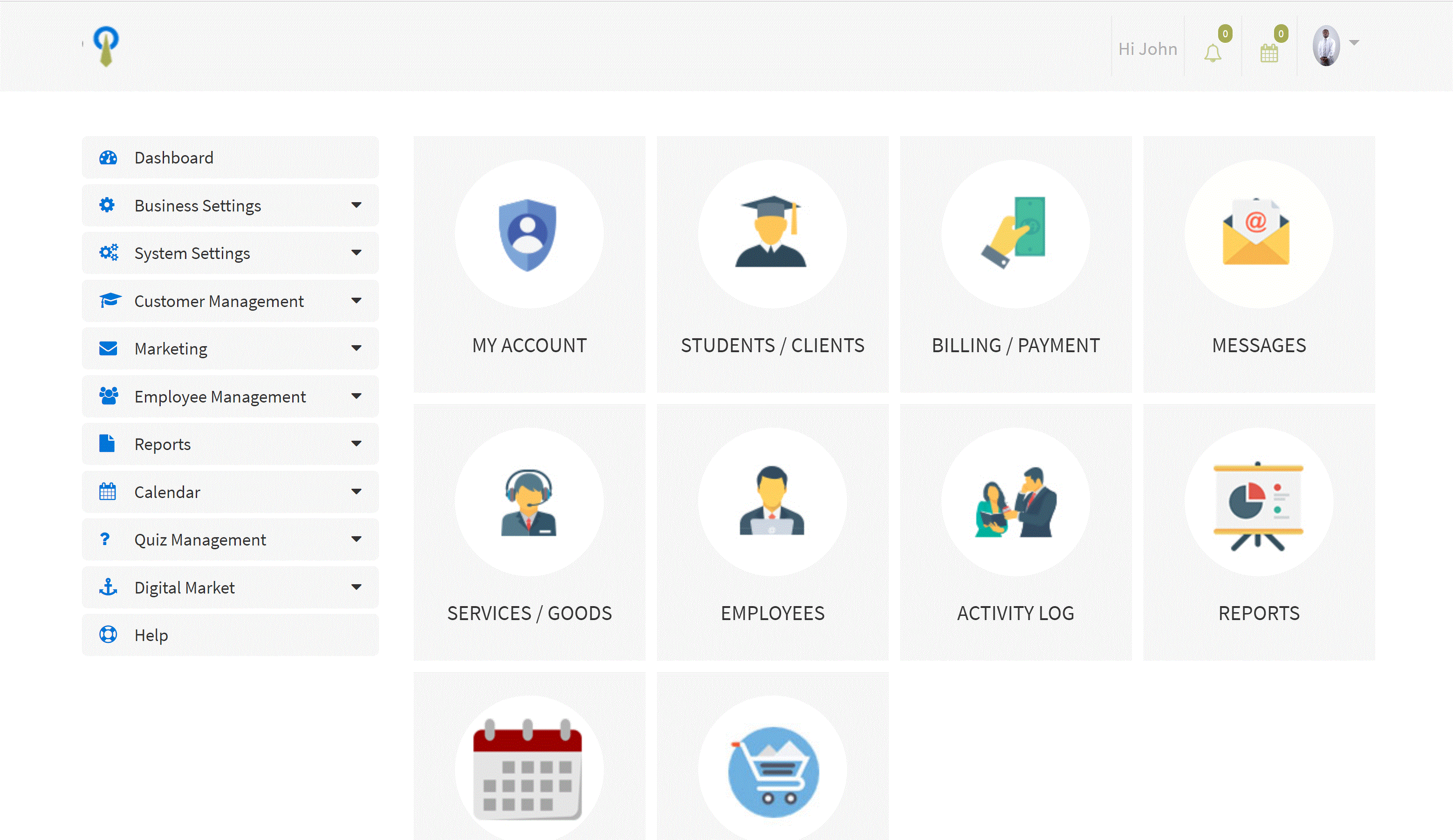Expand the Business Settings menu arrow
The image size is (1453, 840).
(x=356, y=205)
